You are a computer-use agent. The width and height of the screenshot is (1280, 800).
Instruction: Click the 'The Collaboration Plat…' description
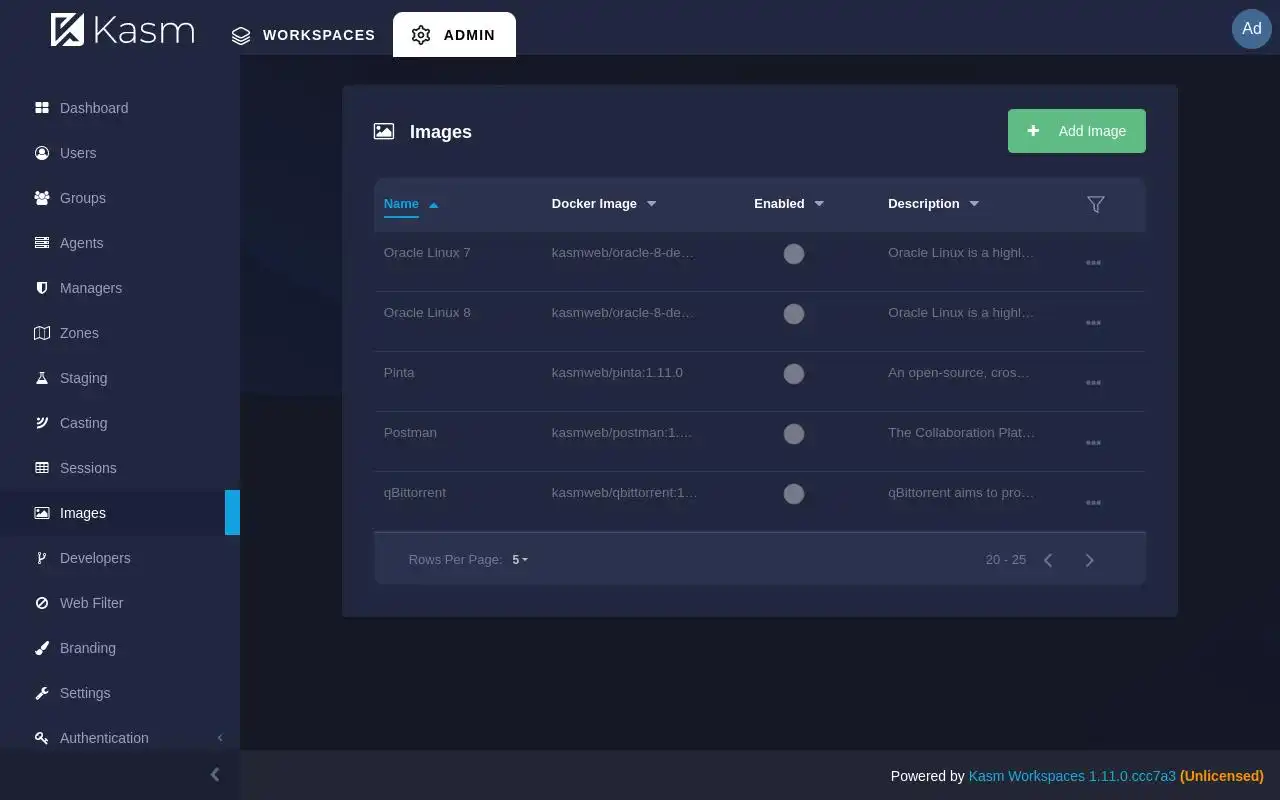(961, 433)
